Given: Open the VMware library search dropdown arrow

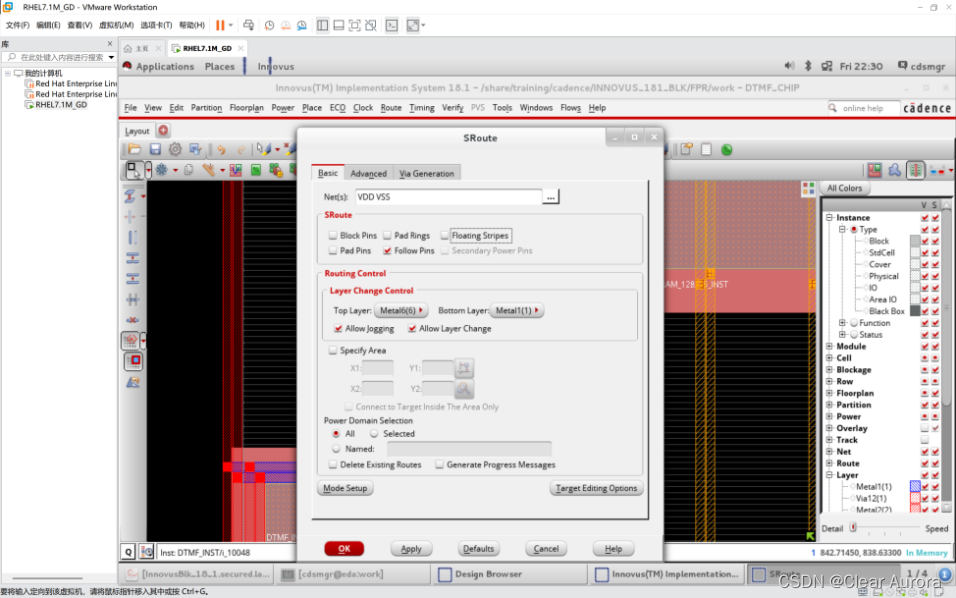Looking at the screenshot, I should 111,57.
